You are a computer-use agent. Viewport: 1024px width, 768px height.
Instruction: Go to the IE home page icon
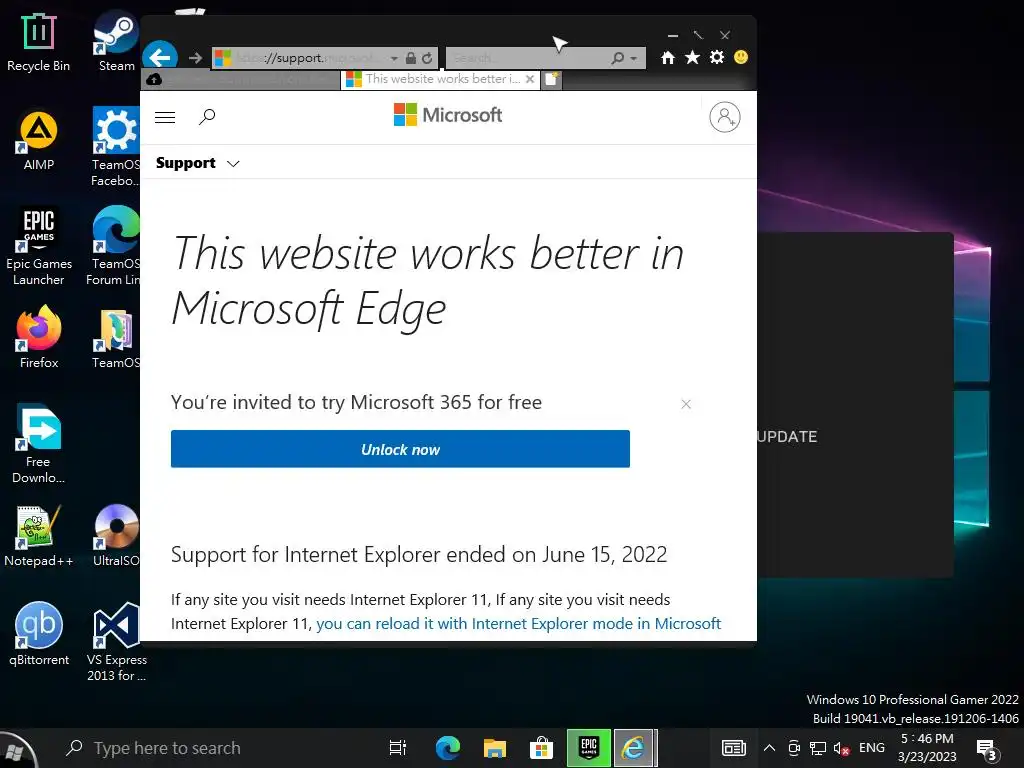tap(667, 57)
